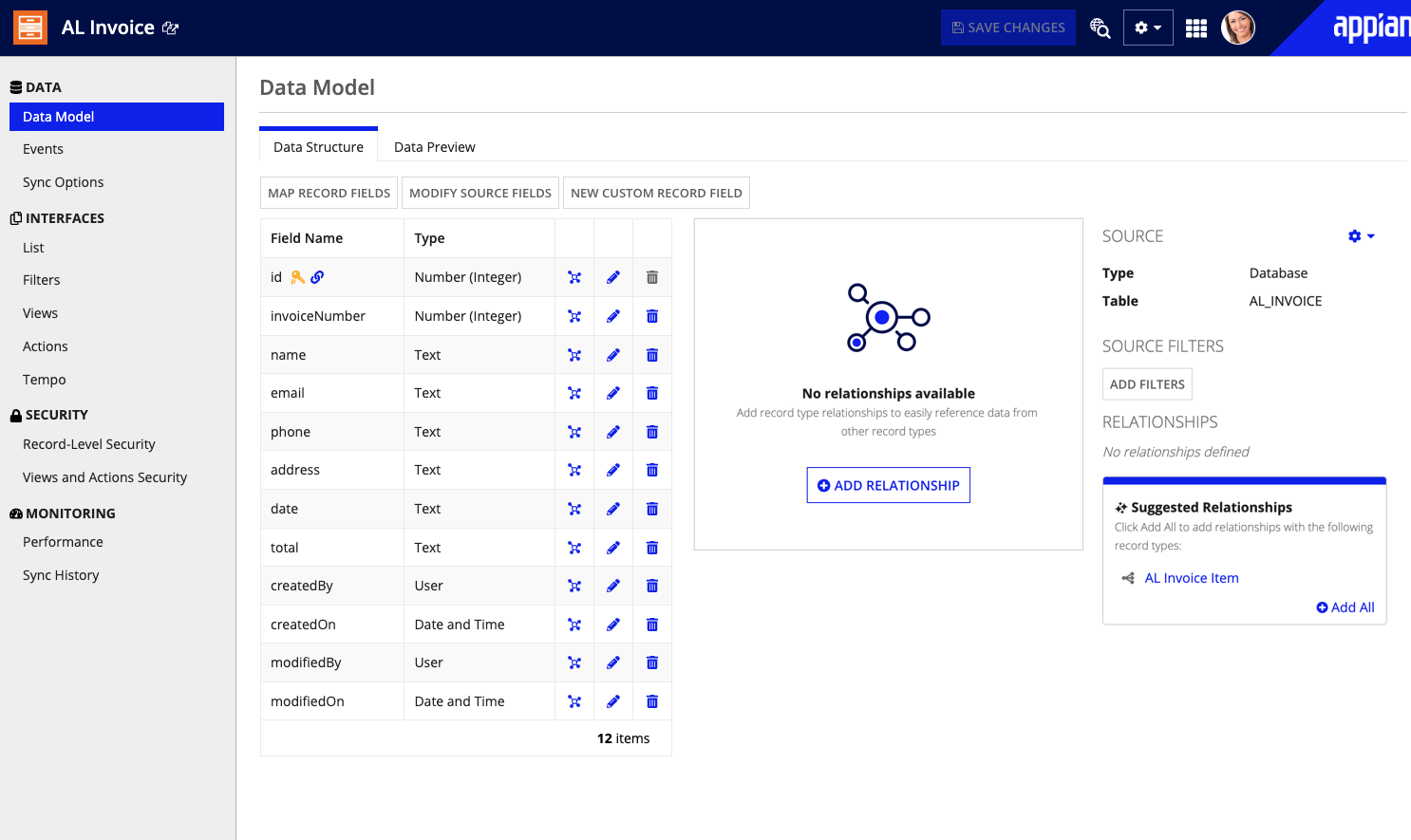Click the link icon beside id field
Viewport: 1411px width, 840px height.
(317, 277)
